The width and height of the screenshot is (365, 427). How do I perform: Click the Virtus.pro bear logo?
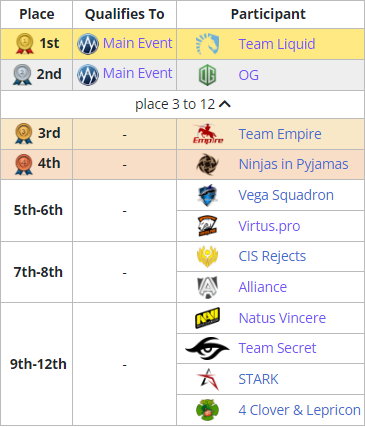coord(207,226)
